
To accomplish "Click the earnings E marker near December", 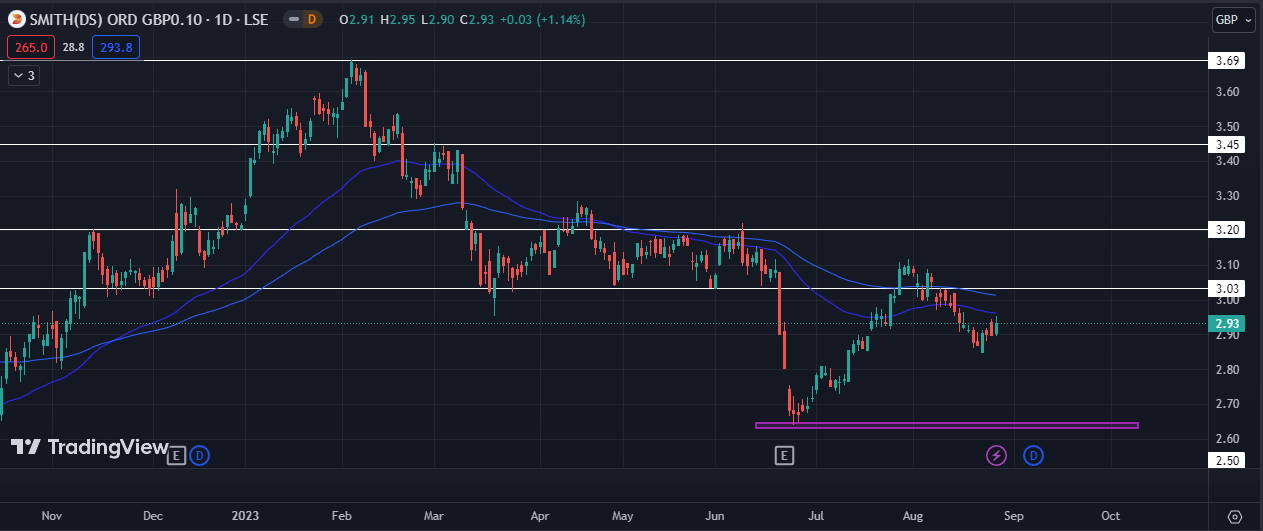I will [176, 456].
